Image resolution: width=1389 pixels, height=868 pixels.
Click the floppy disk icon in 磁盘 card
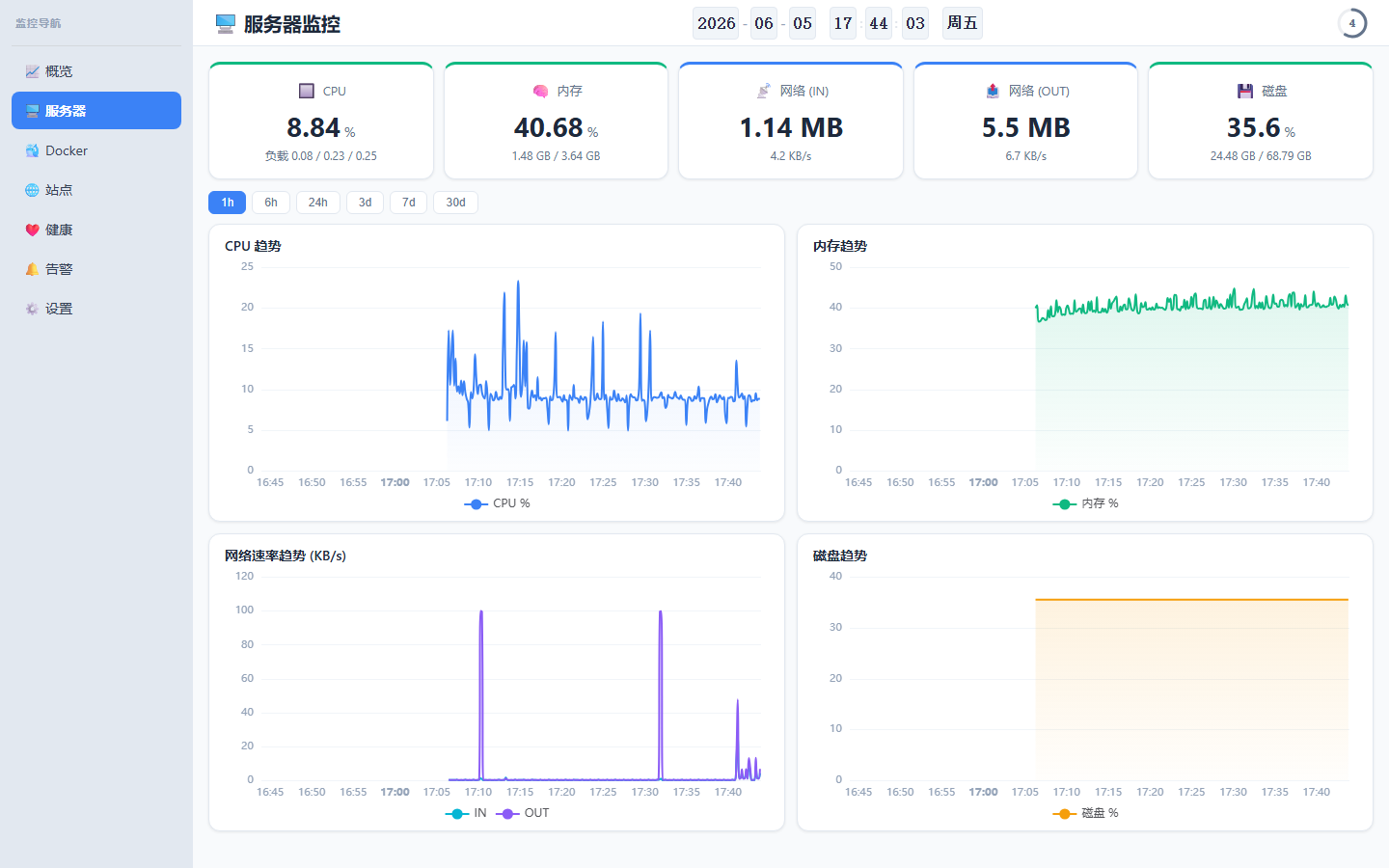1245,91
